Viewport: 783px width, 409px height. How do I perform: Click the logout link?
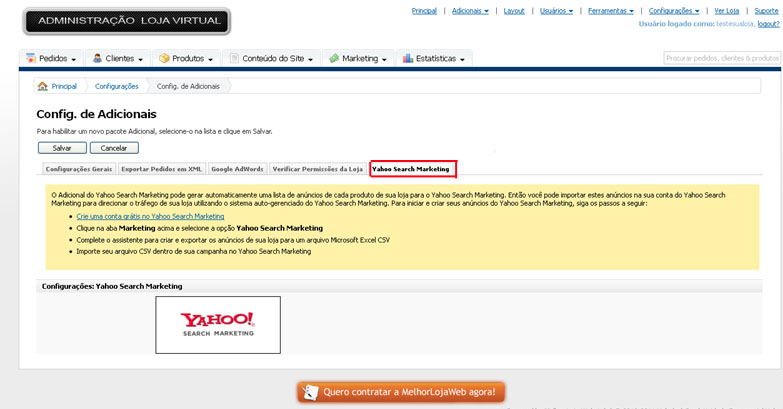(768, 23)
